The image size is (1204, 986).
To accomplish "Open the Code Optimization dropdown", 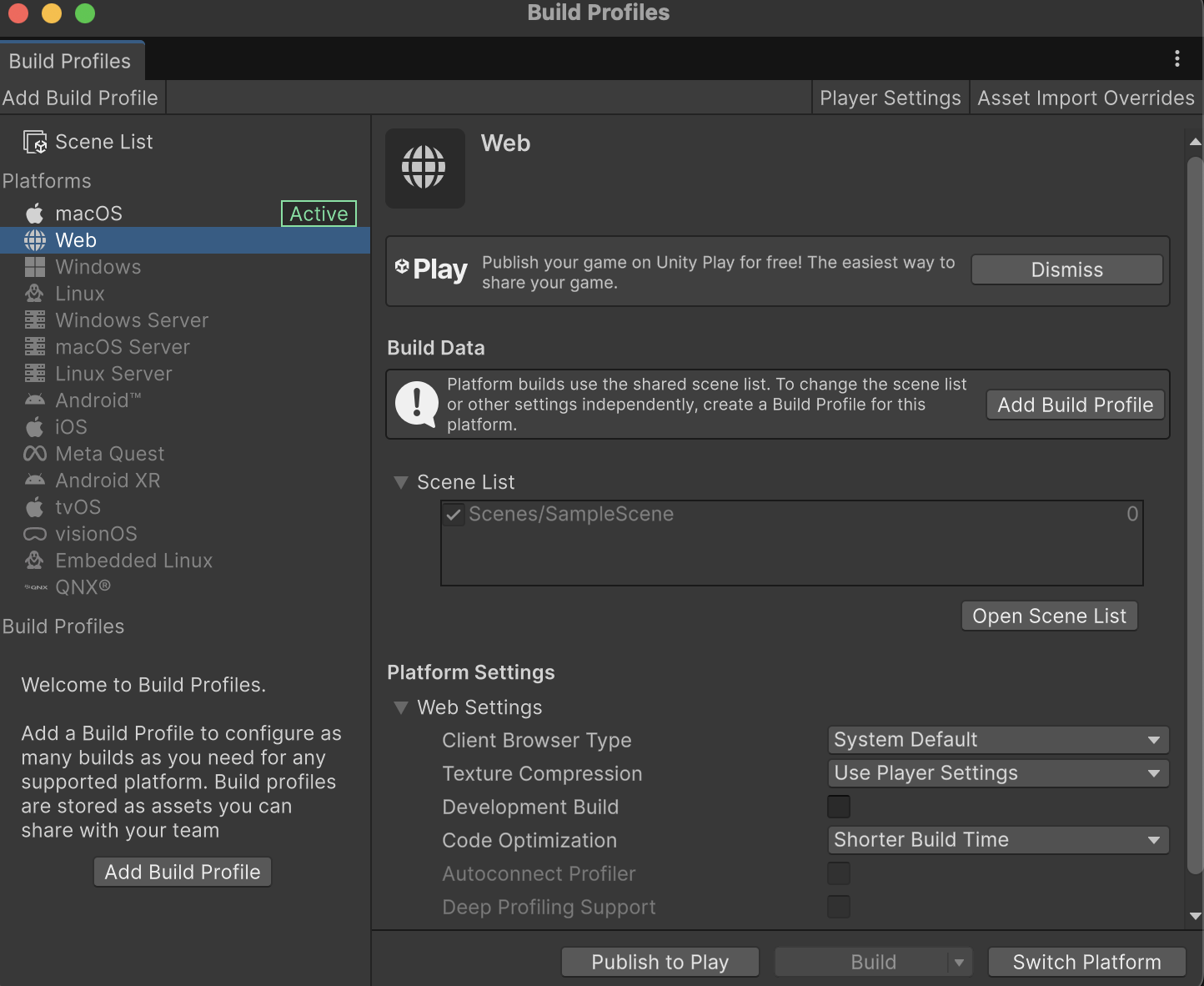I will coord(997,840).
